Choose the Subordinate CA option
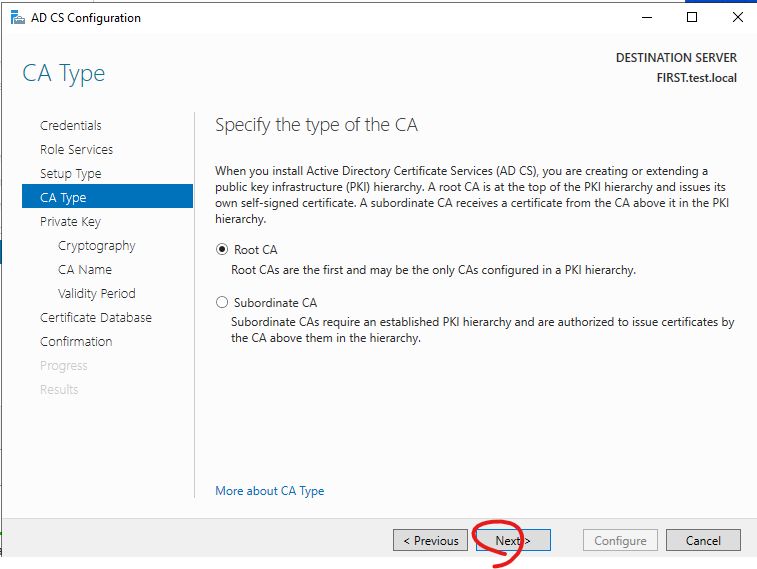757x569 pixels. click(x=222, y=303)
